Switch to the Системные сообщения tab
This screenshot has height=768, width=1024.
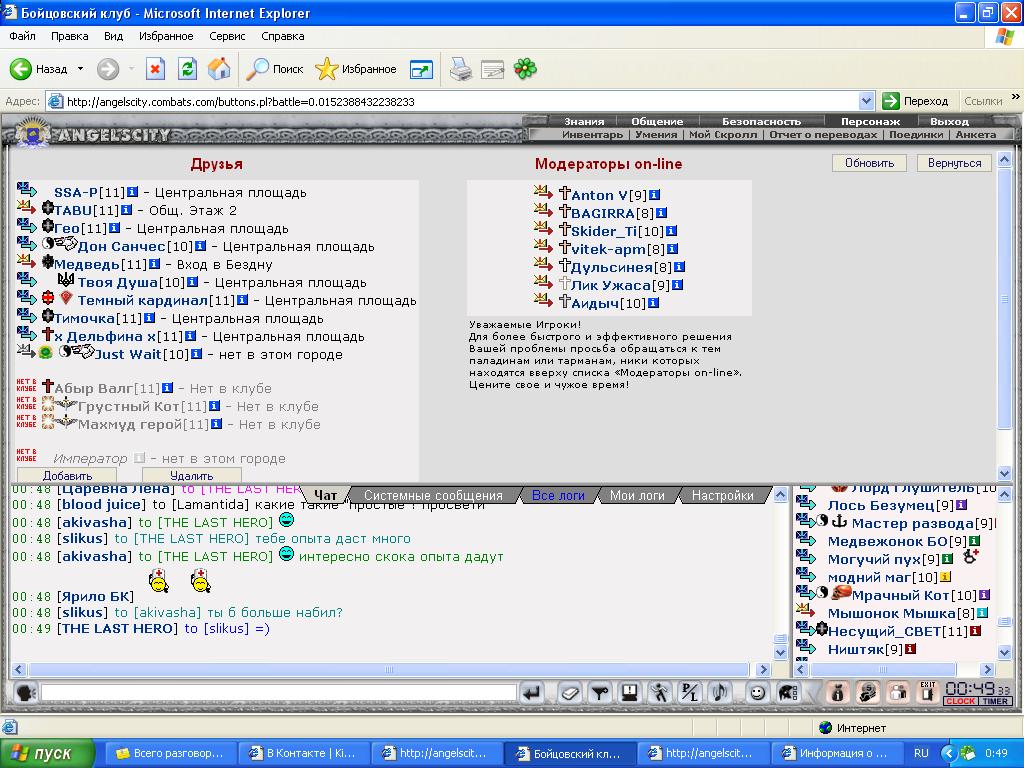[432, 495]
